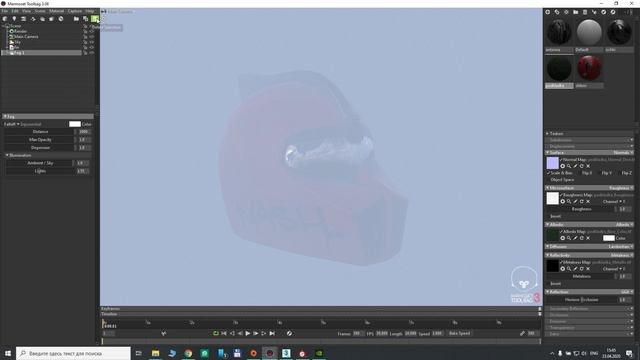Click the first round icon in scene toolbar
640x360 pixels.
(5, 19)
